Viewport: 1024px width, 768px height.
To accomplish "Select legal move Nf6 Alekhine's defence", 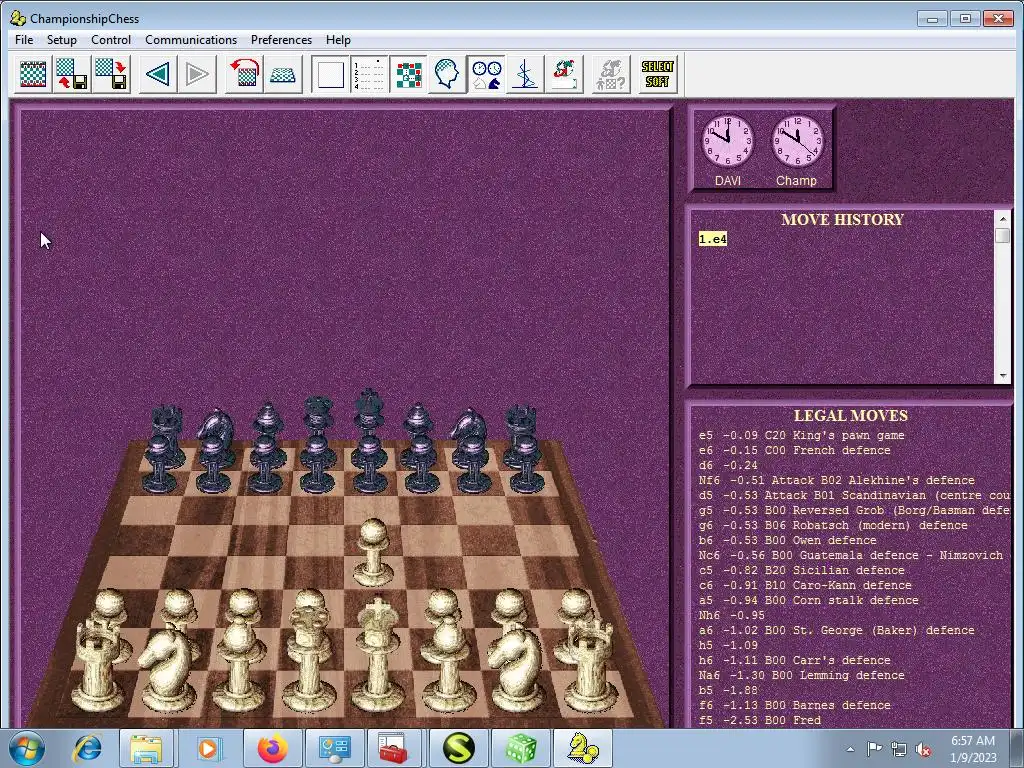I will click(x=837, y=481).
